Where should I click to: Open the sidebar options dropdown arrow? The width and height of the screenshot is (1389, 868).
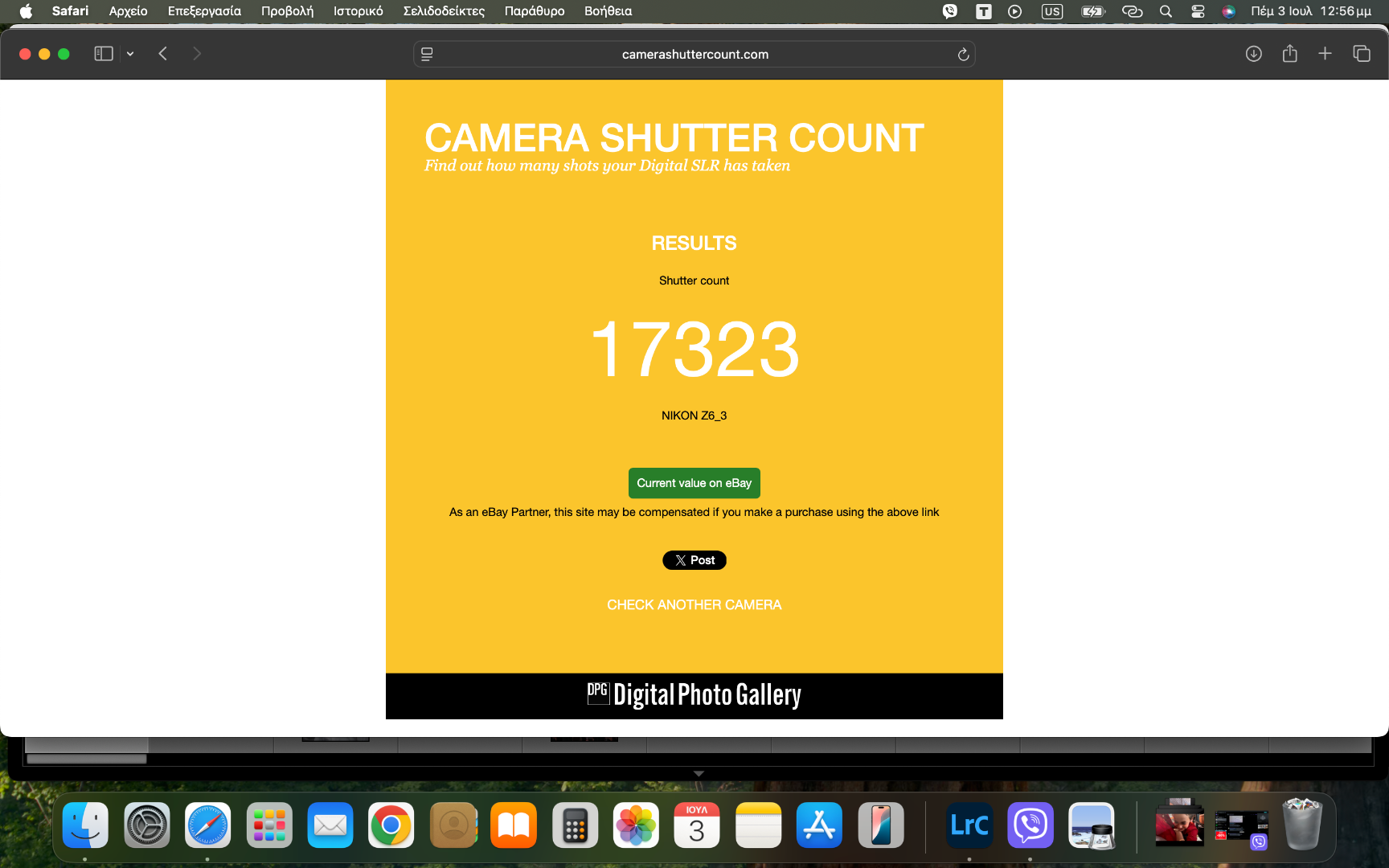point(130,54)
